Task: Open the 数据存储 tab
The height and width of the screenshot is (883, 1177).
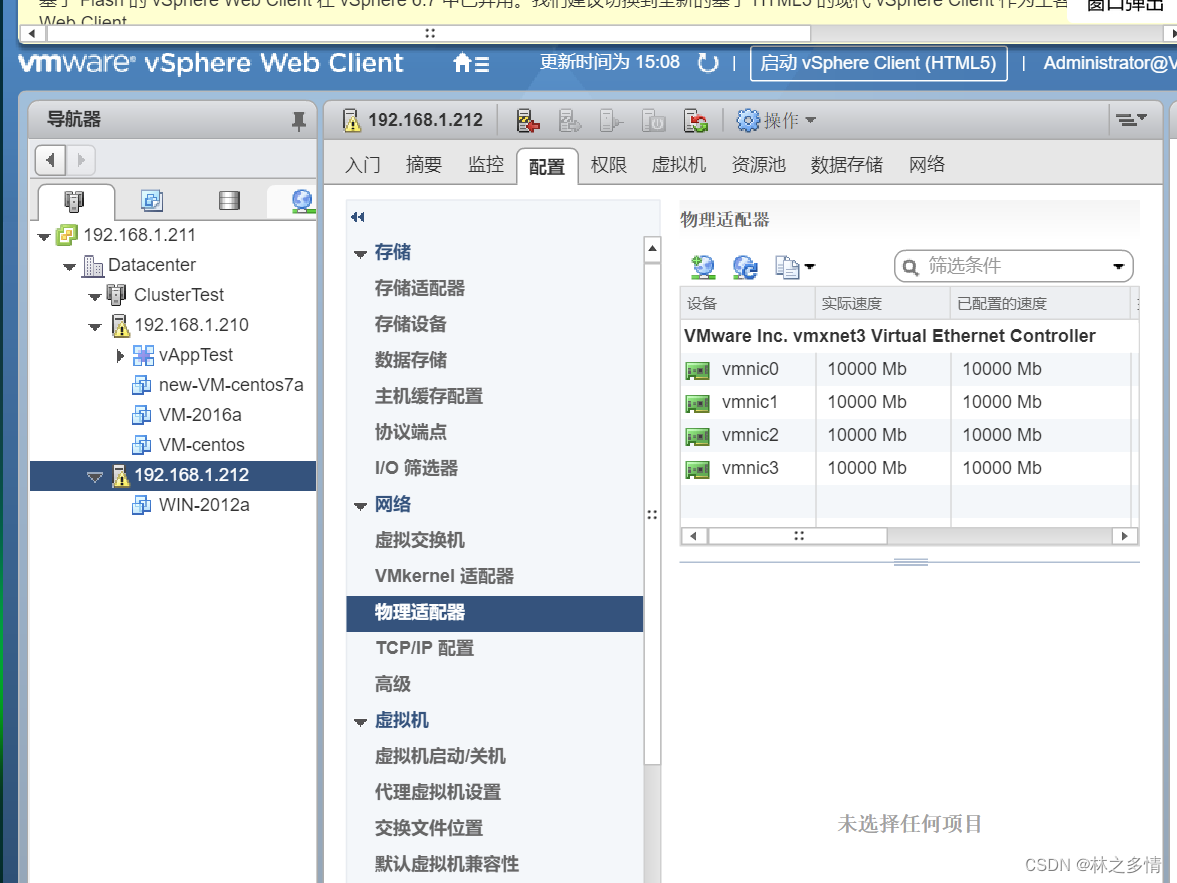Action: [x=847, y=165]
